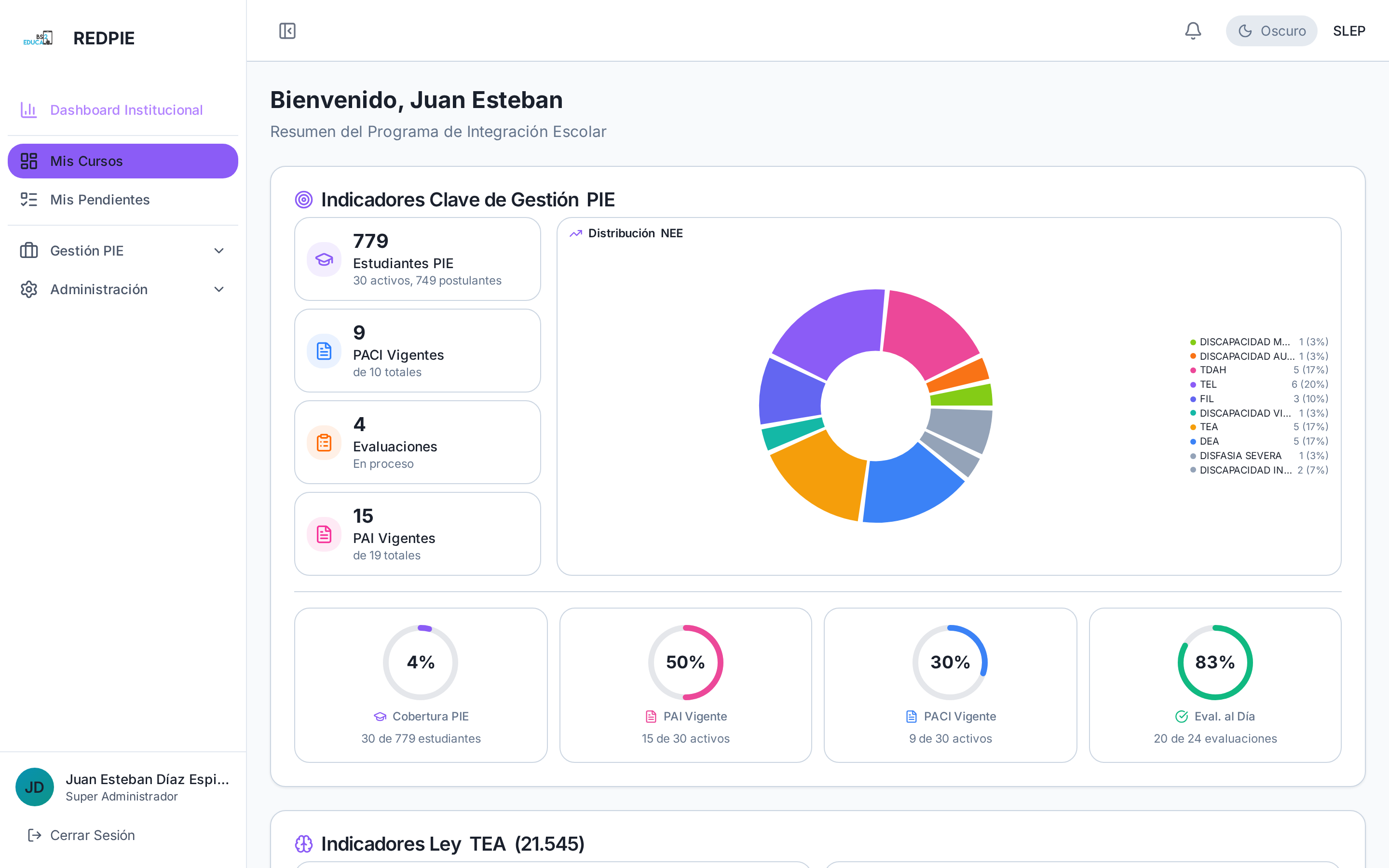Viewport: 1389px width, 868px height.
Task: Click the PACI Vigentes document icon
Action: pyautogui.click(x=324, y=352)
